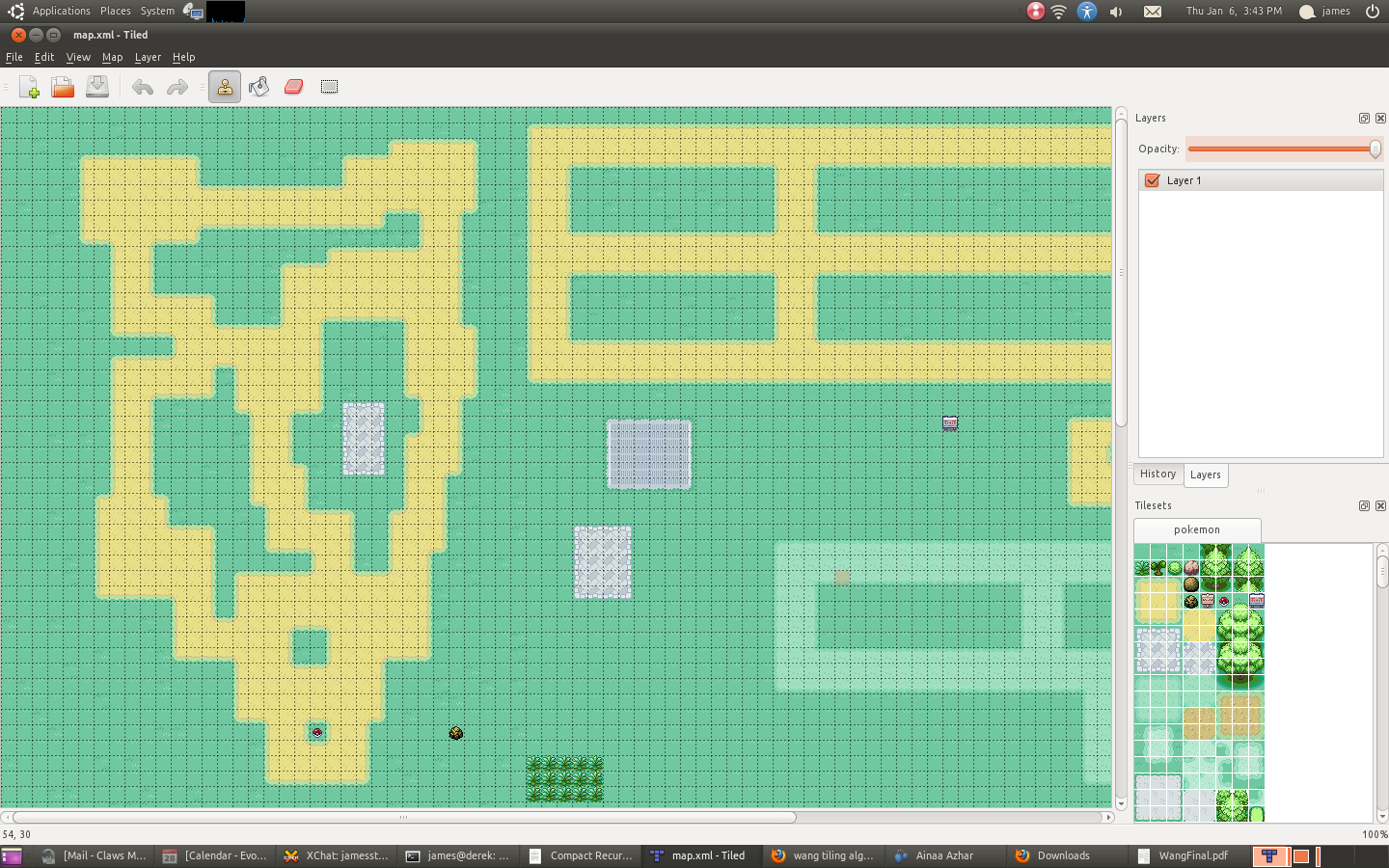
Task: Click the Undo arrow in the toolbar
Action: 143,87
